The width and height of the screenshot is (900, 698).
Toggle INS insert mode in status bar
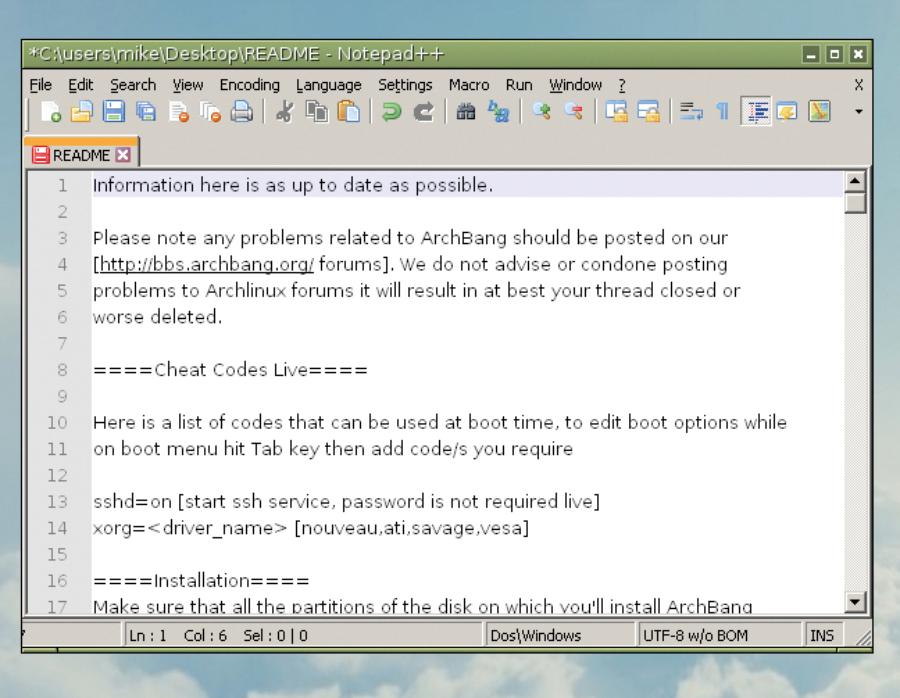824,635
